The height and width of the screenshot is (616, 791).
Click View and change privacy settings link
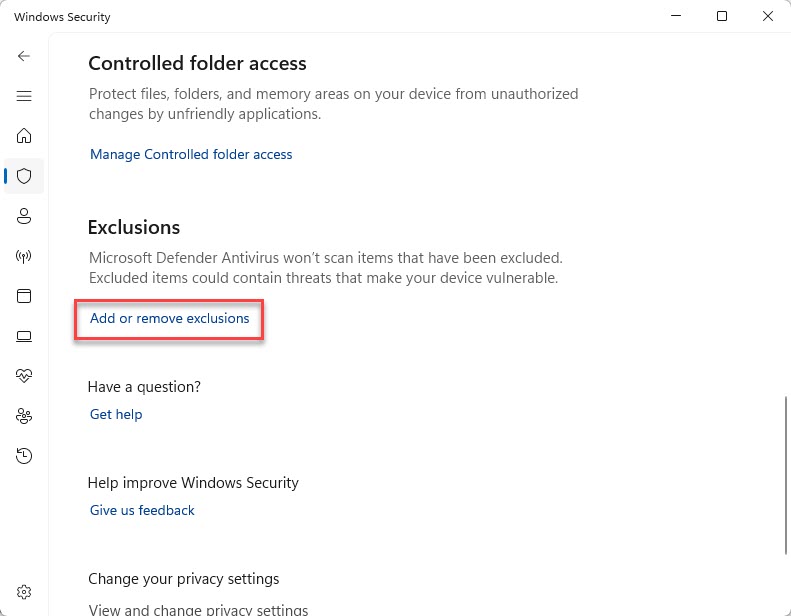198,609
